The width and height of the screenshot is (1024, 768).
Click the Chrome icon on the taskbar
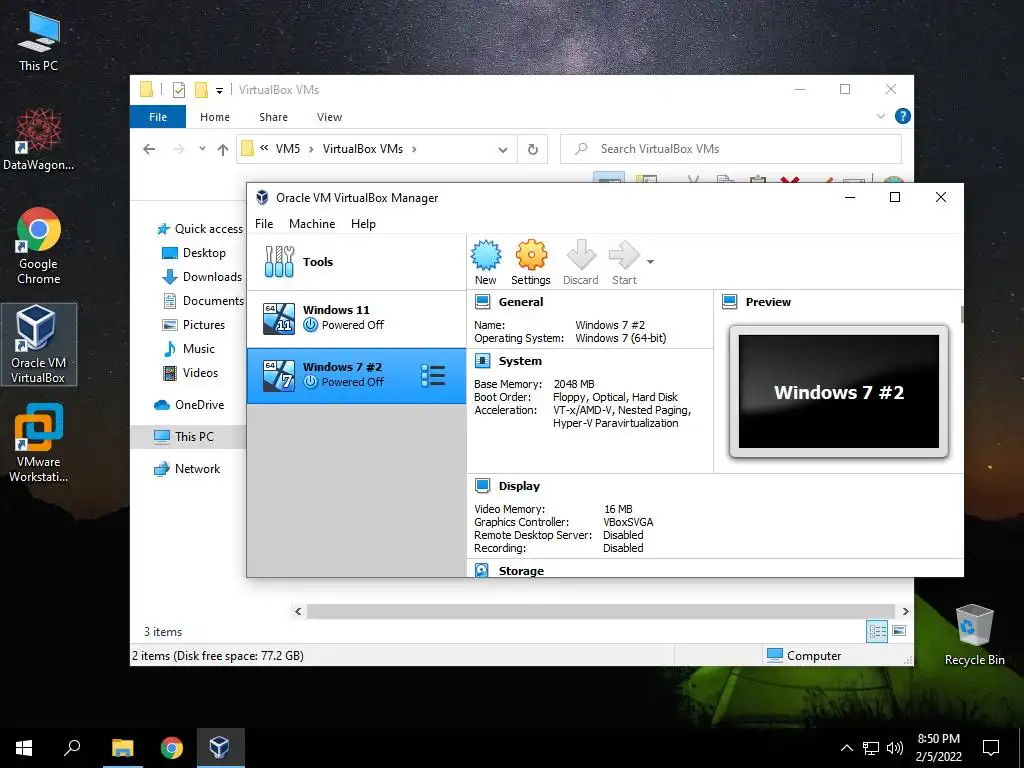pyautogui.click(x=172, y=748)
